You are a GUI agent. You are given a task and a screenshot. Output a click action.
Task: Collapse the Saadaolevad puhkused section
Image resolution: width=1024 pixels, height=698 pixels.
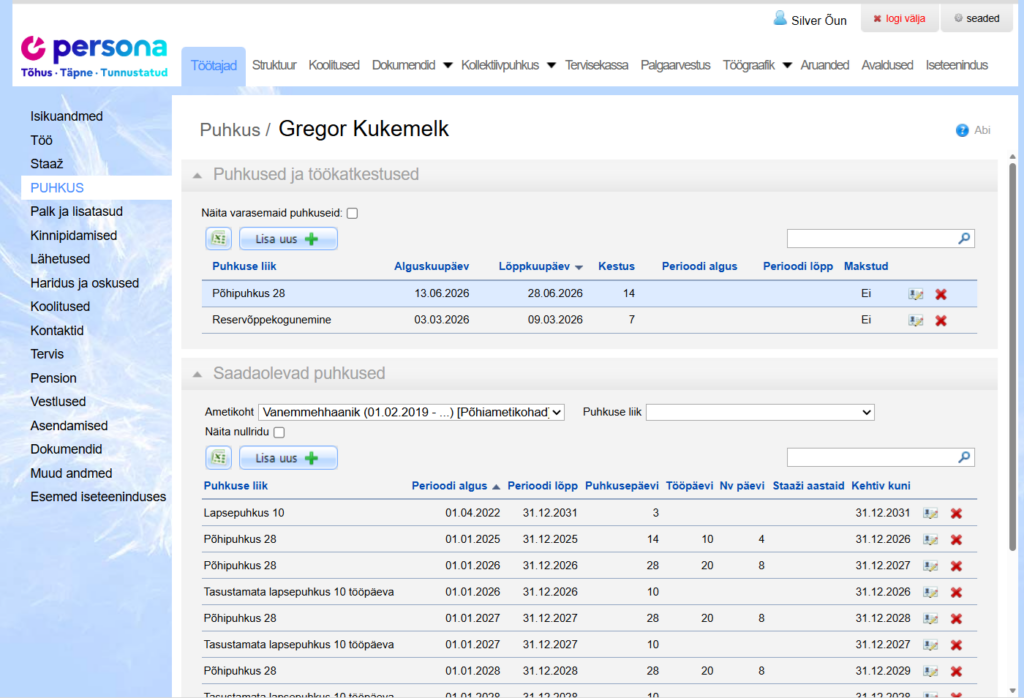[x=198, y=374]
